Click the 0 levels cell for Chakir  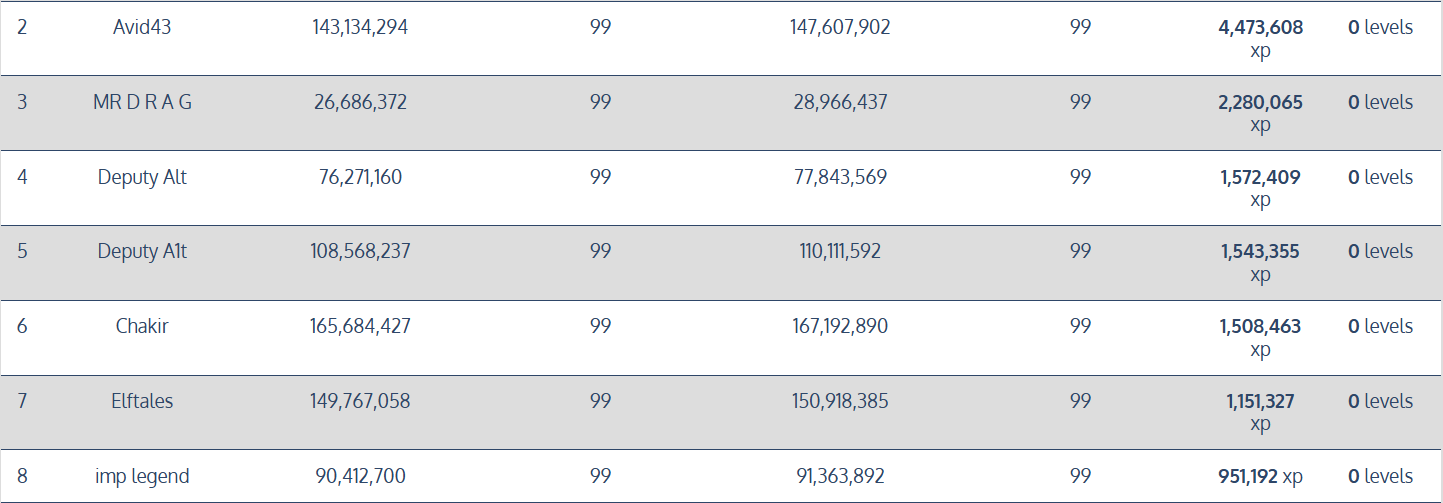click(1380, 326)
